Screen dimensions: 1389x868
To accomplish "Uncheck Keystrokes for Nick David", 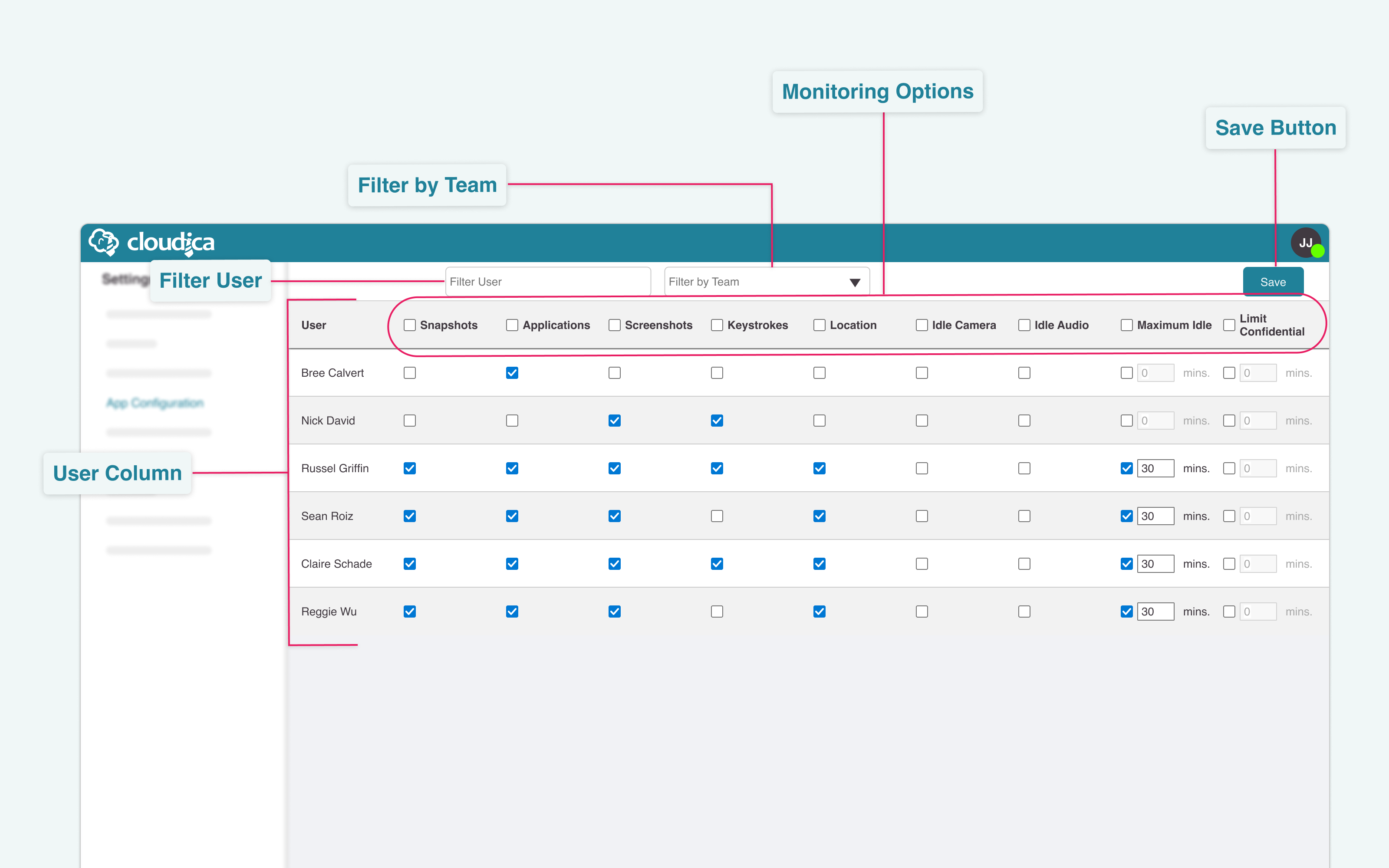I will coord(717,420).
